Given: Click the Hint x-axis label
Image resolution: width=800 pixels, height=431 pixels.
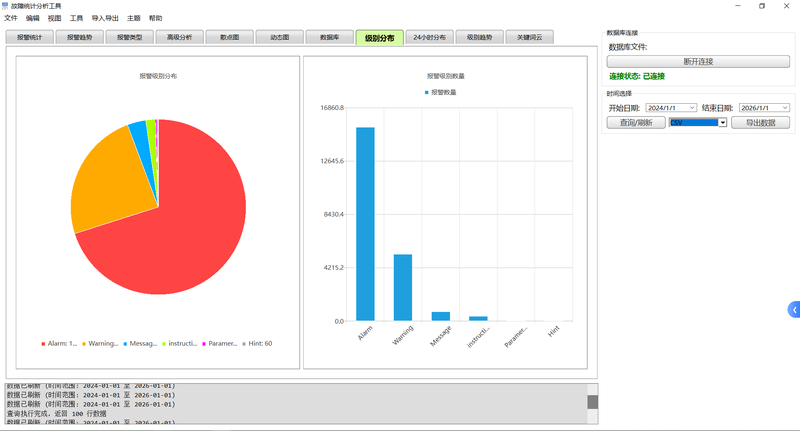Looking at the screenshot, I should [x=554, y=331].
